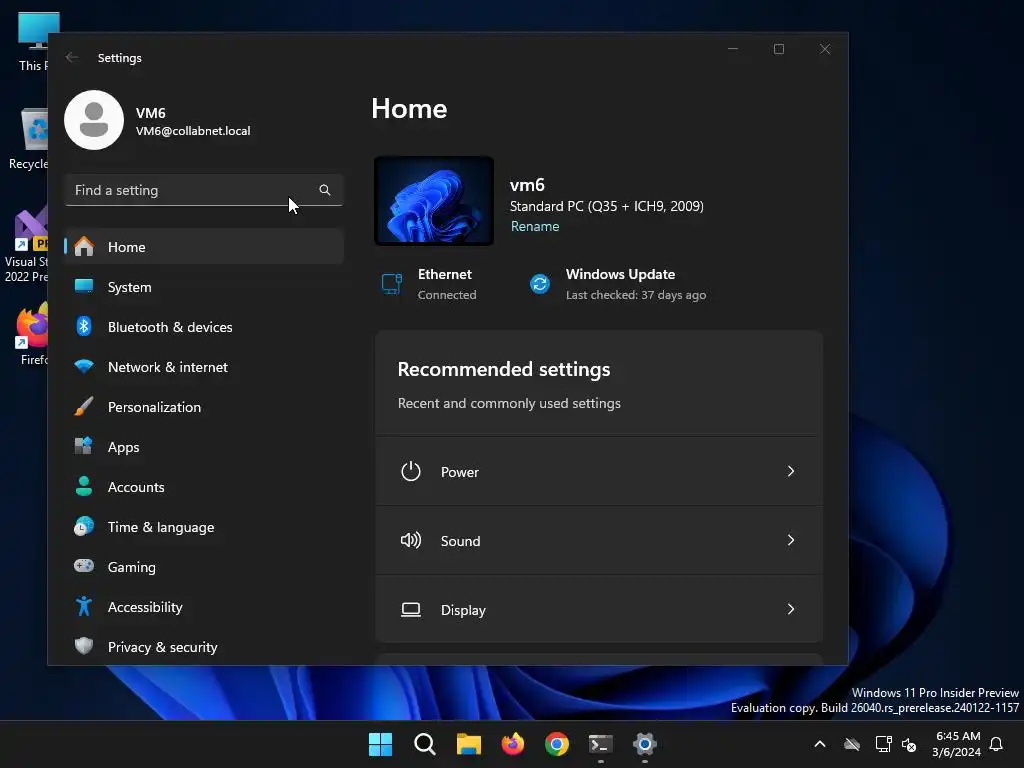Click the Ethernet Connected status

pyautogui.click(x=447, y=295)
